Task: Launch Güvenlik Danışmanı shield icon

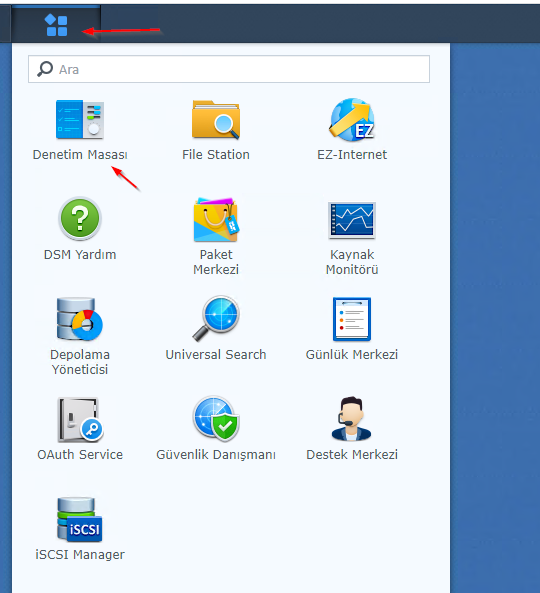Action: [x=216, y=419]
